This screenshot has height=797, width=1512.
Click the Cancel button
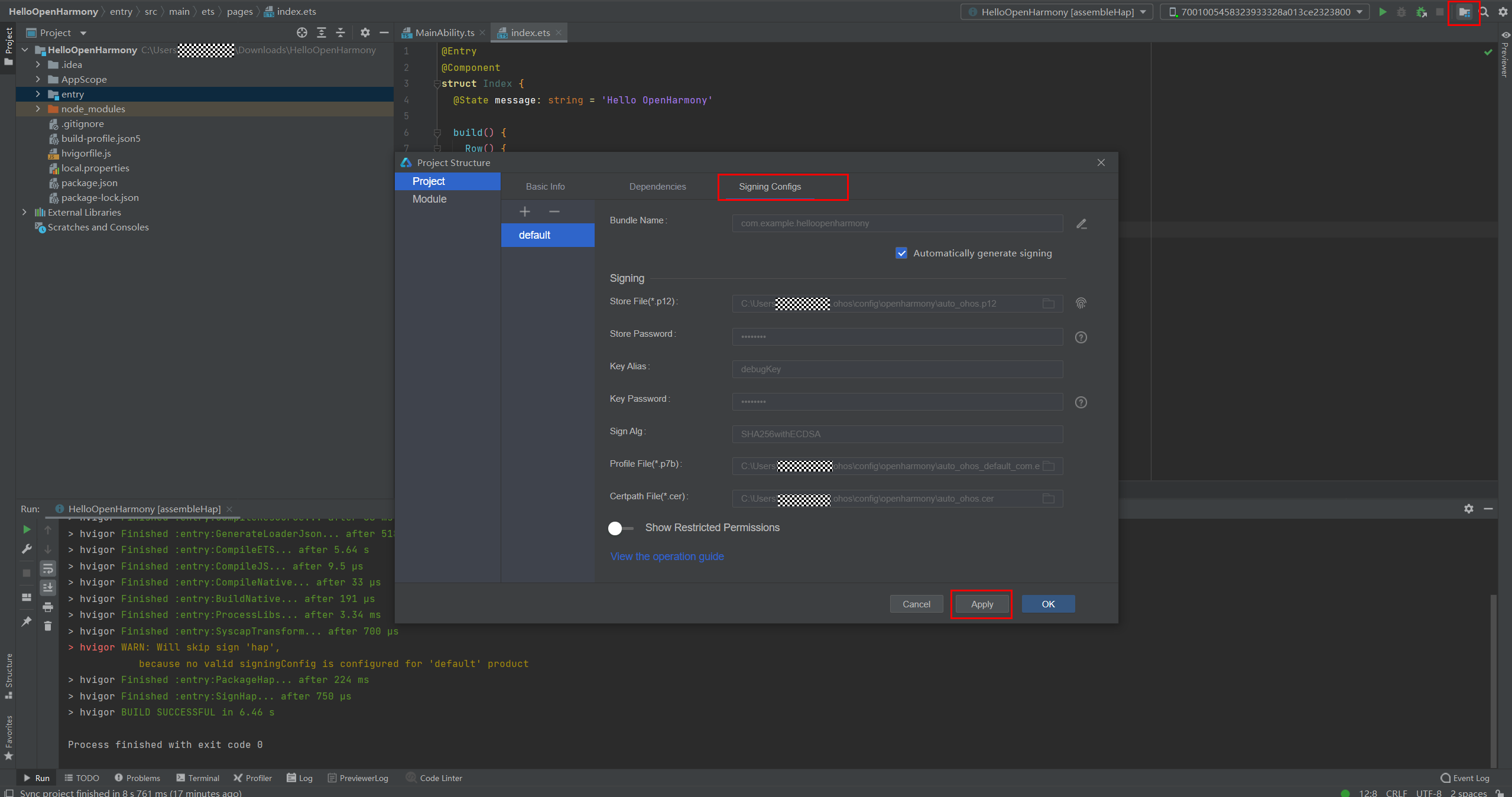tap(916, 604)
